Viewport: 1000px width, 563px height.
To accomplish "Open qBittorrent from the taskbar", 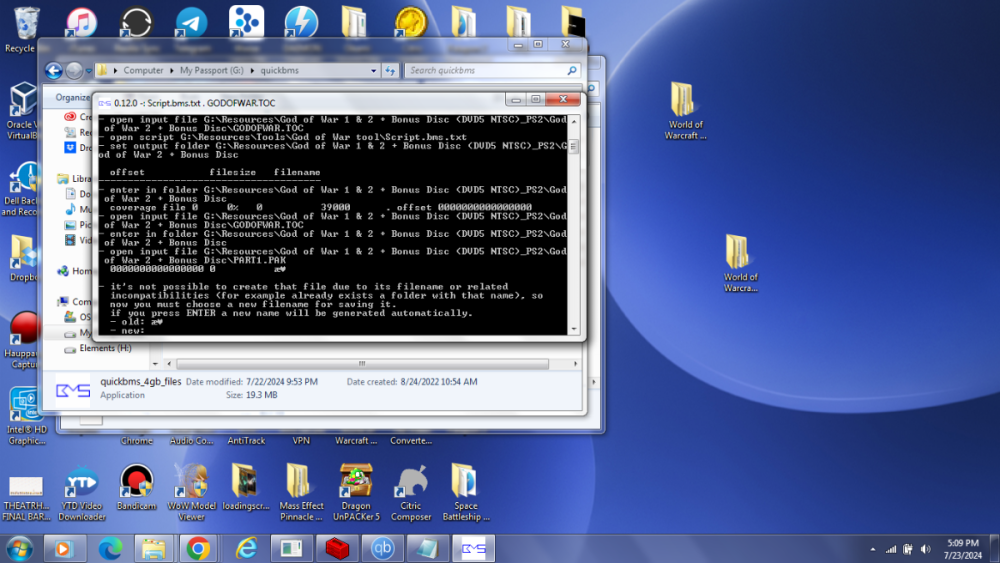I will tap(383, 548).
